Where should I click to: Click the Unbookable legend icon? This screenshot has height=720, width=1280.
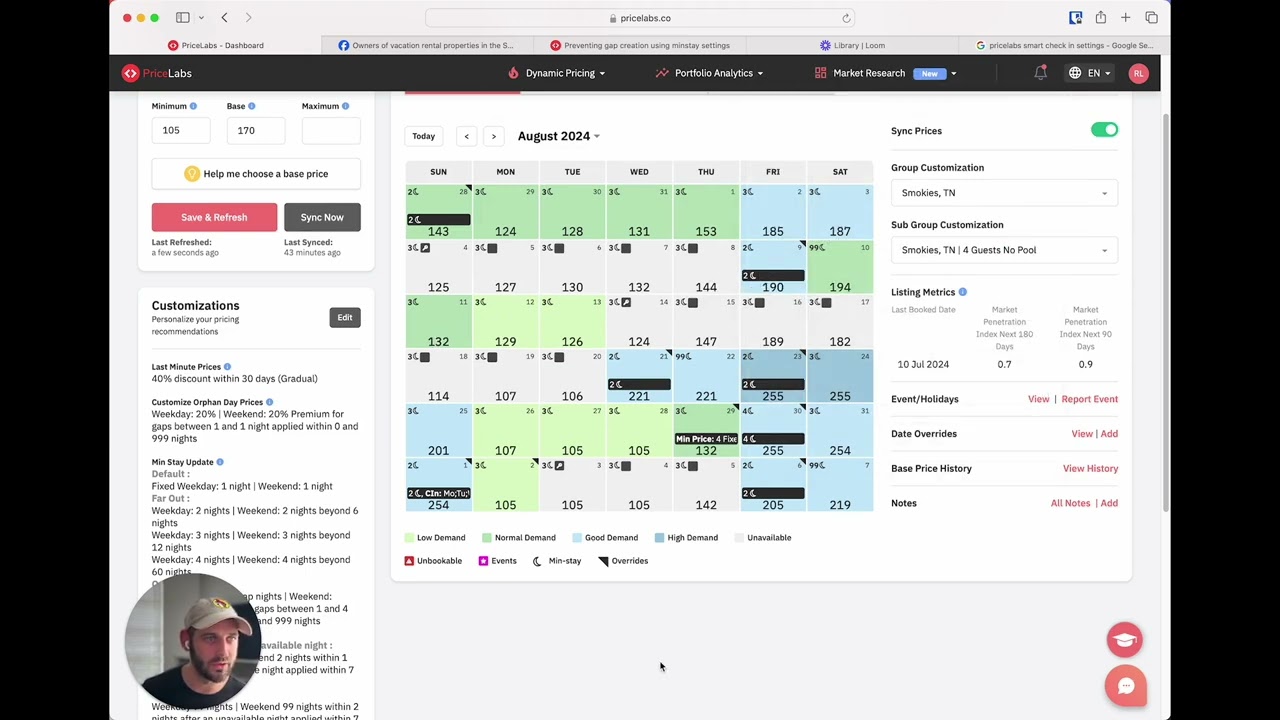(409, 561)
